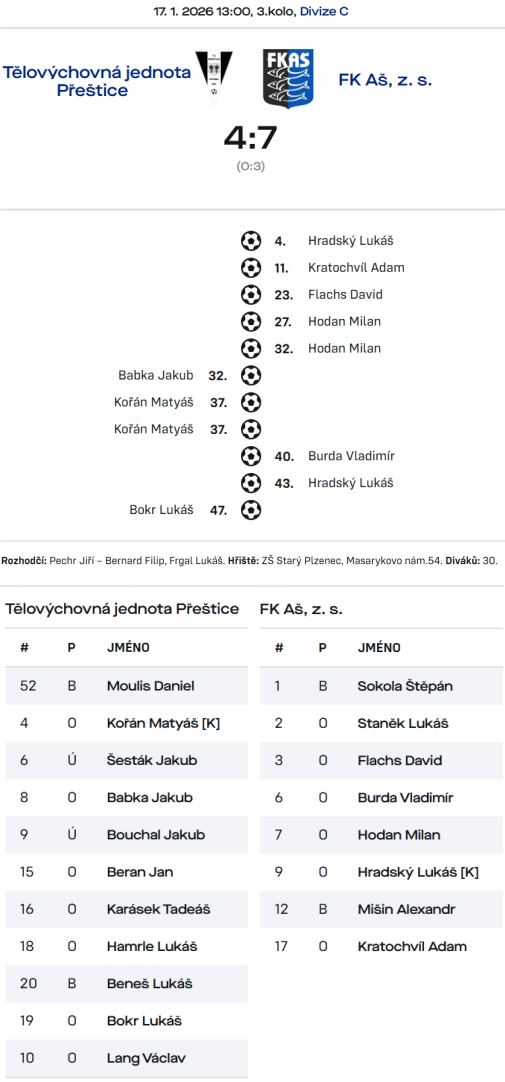Open the FK Aš, z. s. team heading link
505x1082 pixels.
click(385, 80)
